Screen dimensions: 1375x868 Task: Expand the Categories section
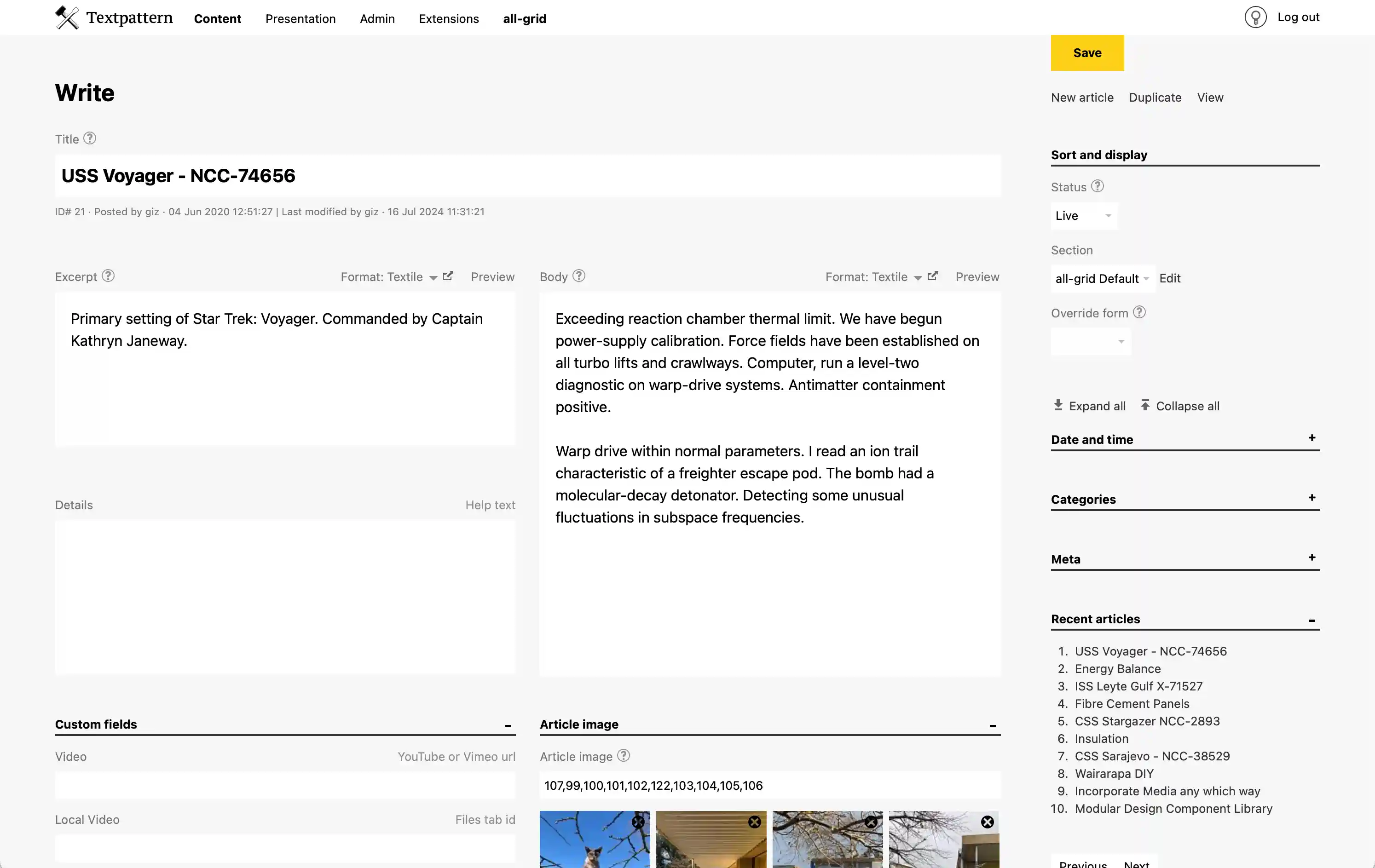(1311, 498)
